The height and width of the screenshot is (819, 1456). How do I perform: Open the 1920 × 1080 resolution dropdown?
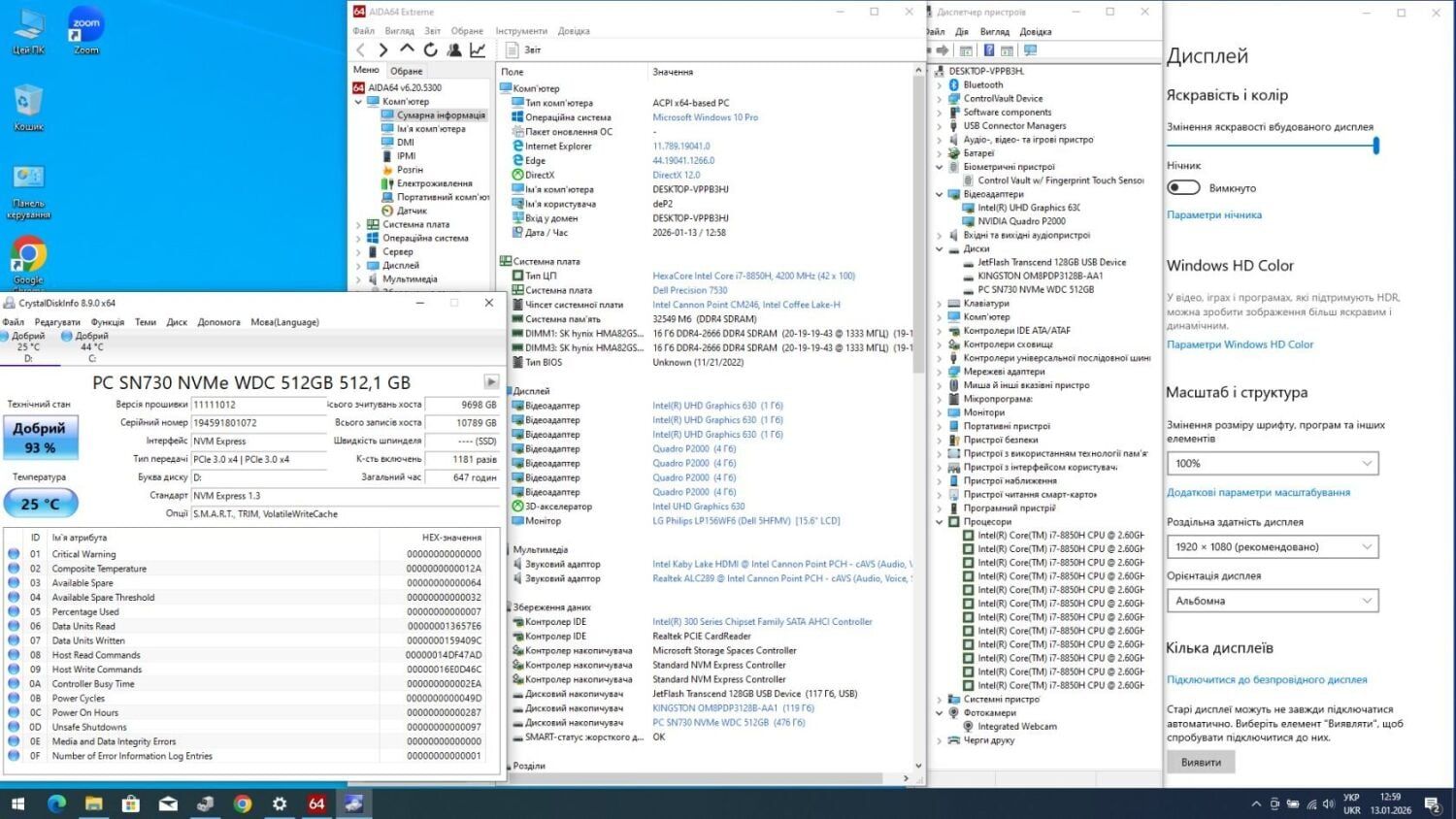click(1272, 547)
